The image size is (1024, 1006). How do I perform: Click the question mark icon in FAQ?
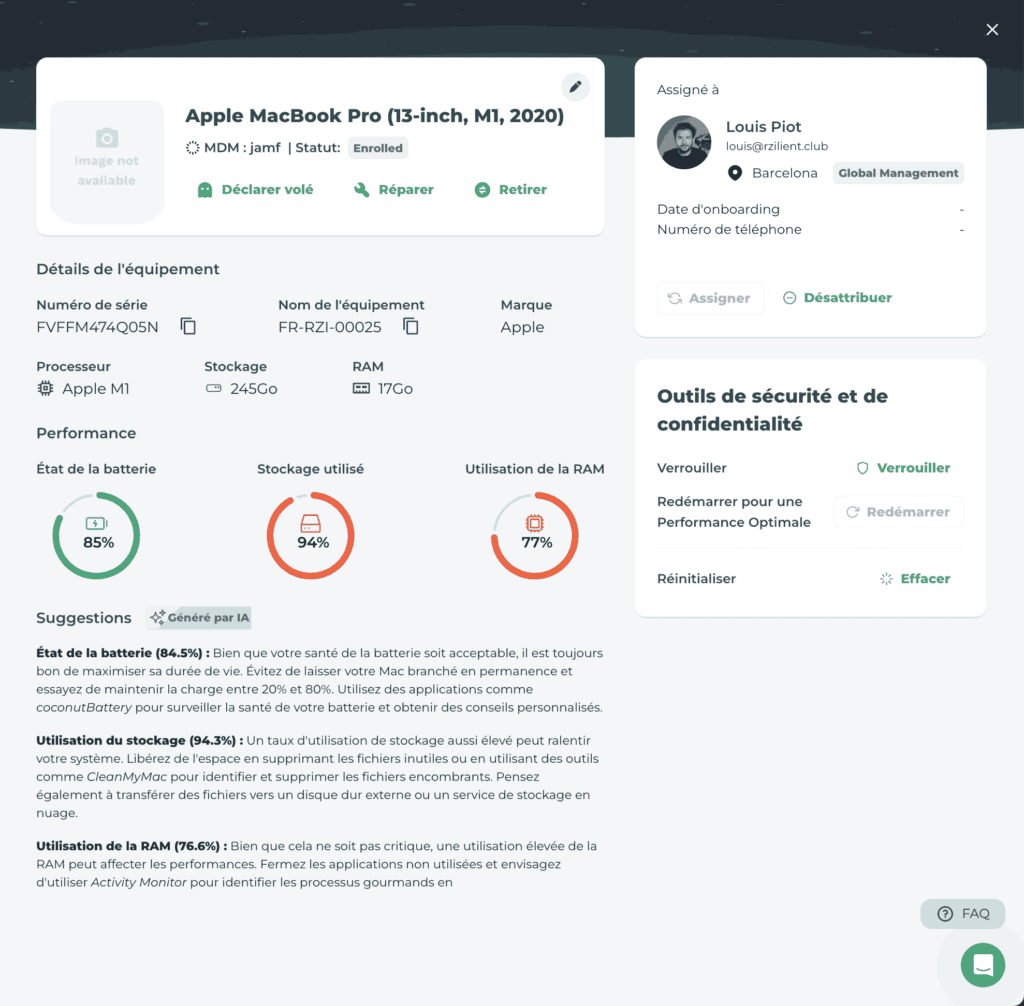(x=945, y=914)
